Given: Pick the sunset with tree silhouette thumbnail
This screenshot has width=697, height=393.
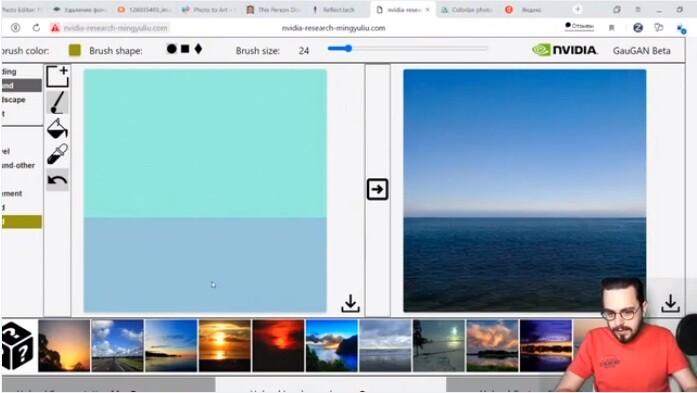Looking at the screenshot, I should tap(64, 345).
